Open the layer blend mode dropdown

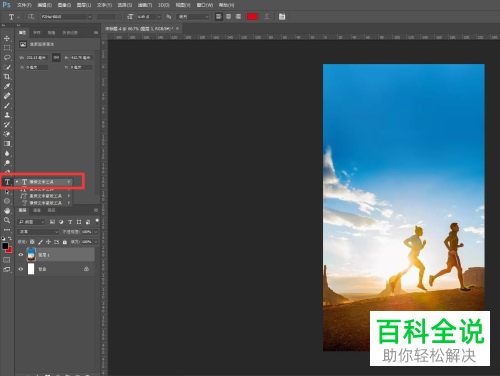pyautogui.click(x=38, y=231)
